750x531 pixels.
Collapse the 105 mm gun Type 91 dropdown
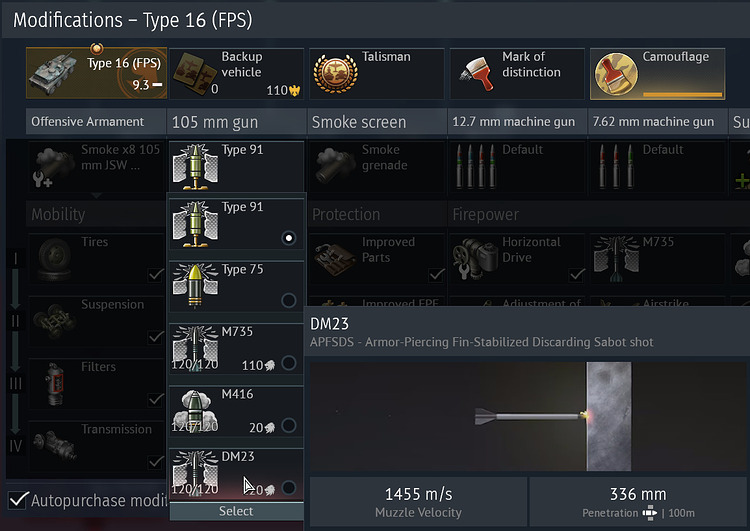tap(236, 167)
